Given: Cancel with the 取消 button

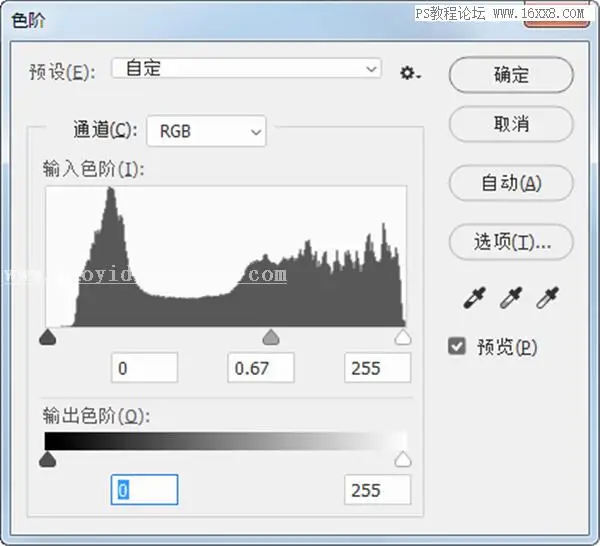Looking at the screenshot, I should click(511, 124).
